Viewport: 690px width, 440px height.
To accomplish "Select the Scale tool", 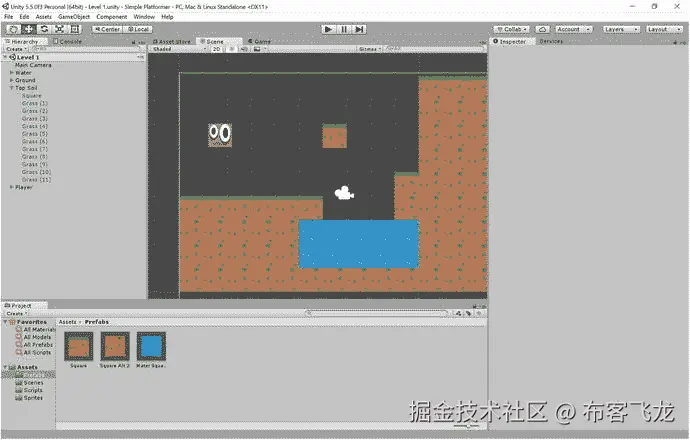I will (x=59, y=29).
